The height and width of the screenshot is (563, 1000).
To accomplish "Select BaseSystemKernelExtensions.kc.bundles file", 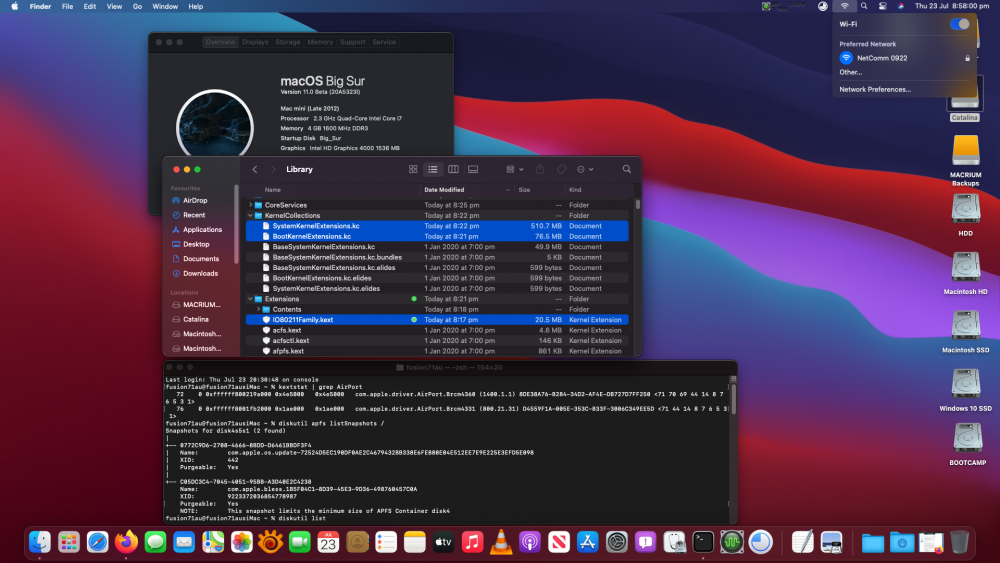I will pos(437,258).
